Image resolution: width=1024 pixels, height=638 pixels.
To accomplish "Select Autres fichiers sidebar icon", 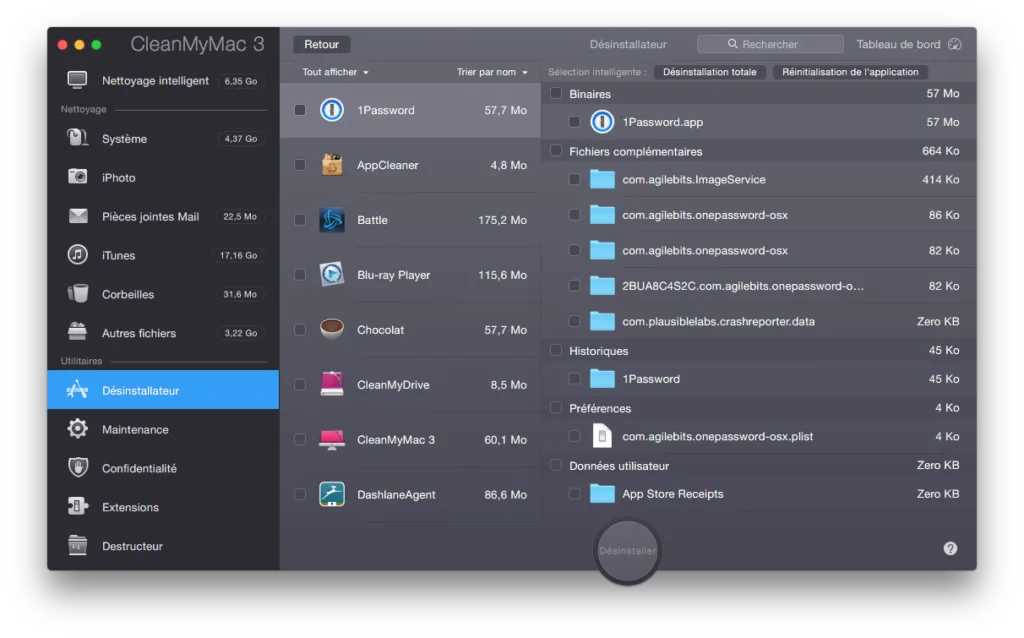I will tap(78, 332).
